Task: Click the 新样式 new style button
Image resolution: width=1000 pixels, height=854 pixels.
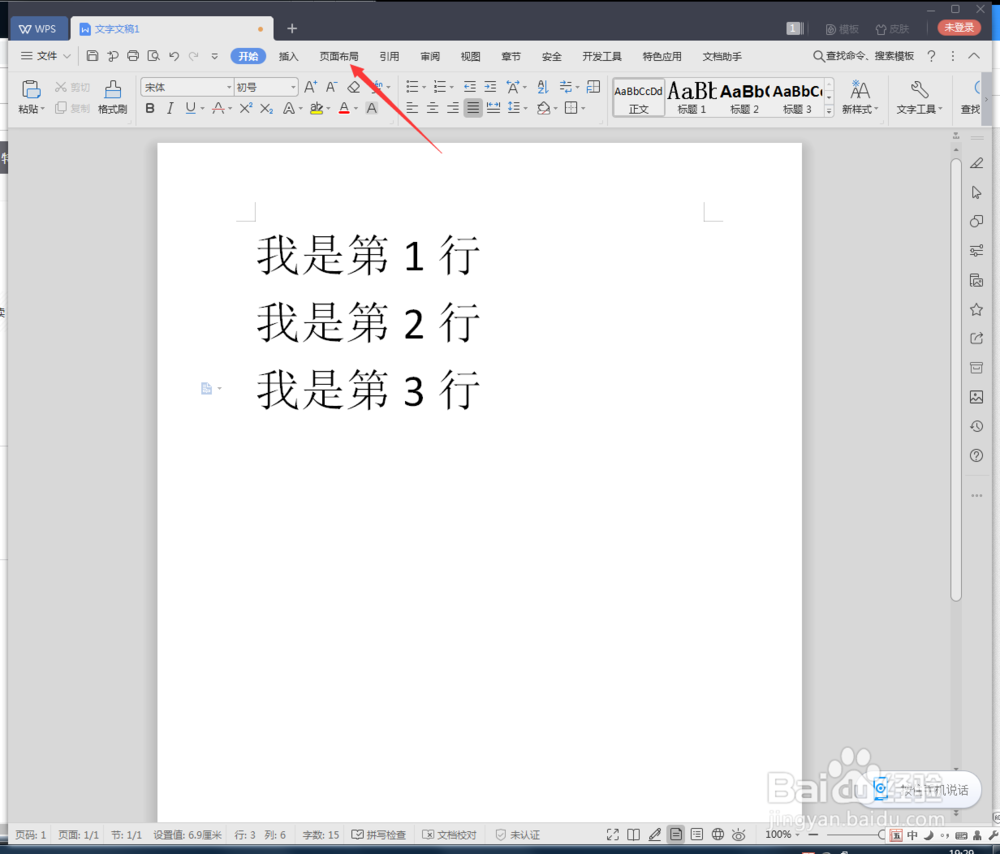Action: pyautogui.click(x=859, y=97)
